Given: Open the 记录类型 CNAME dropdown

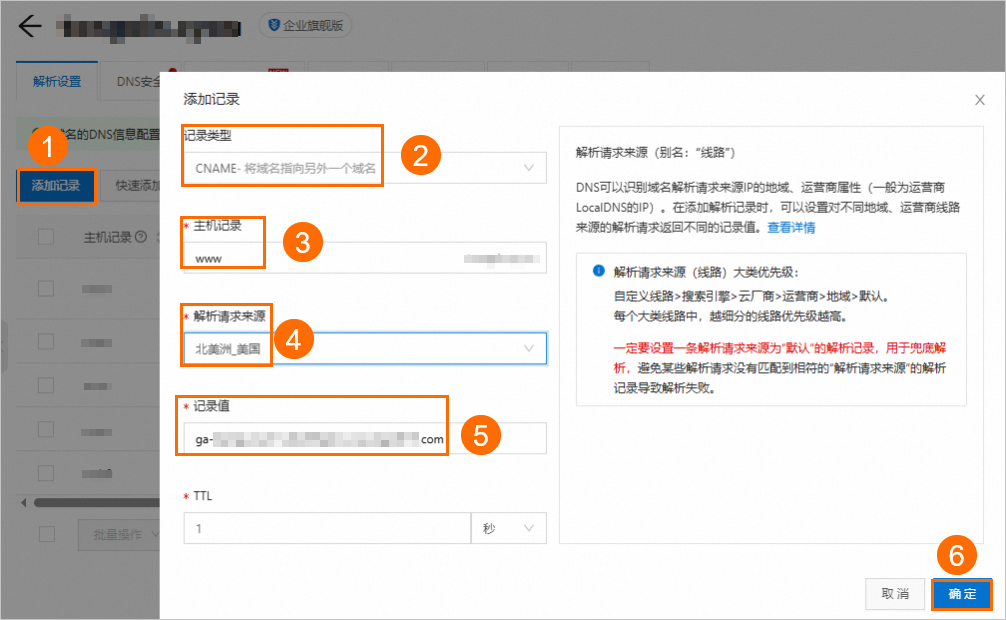Looking at the screenshot, I should point(365,168).
